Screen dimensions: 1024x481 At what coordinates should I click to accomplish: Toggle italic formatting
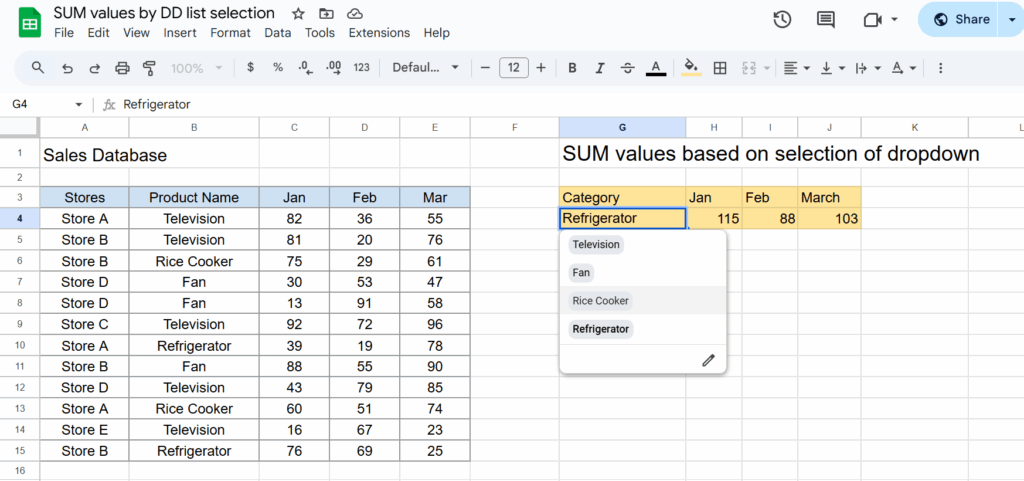click(x=600, y=68)
